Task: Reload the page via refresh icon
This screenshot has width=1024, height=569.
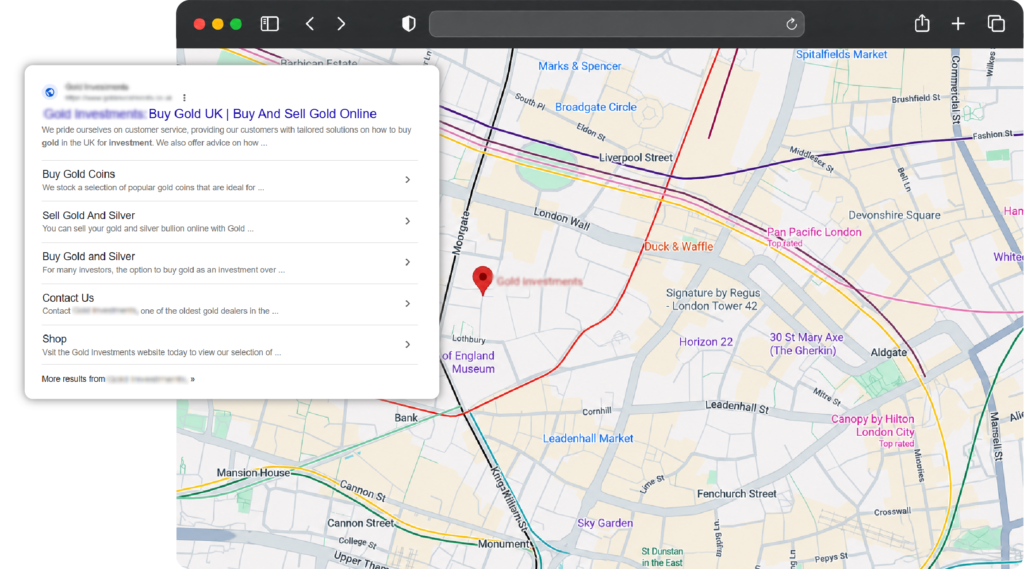Action: (x=791, y=24)
